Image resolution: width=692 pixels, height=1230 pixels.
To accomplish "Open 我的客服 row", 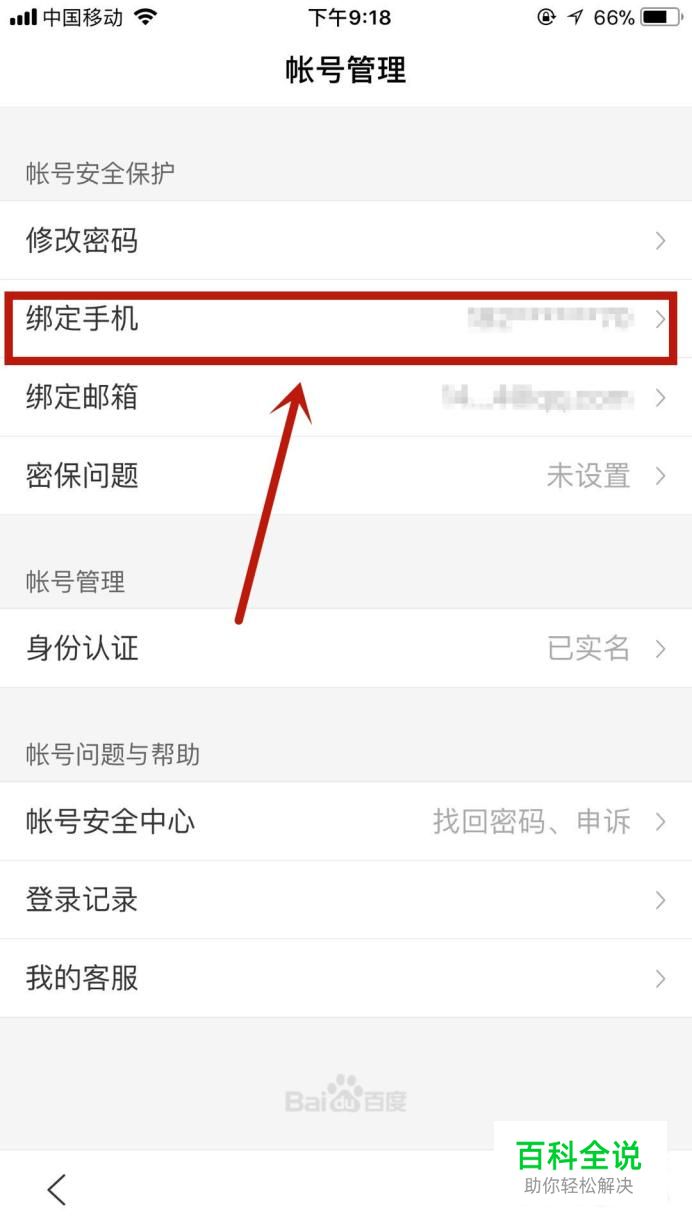I will point(346,978).
